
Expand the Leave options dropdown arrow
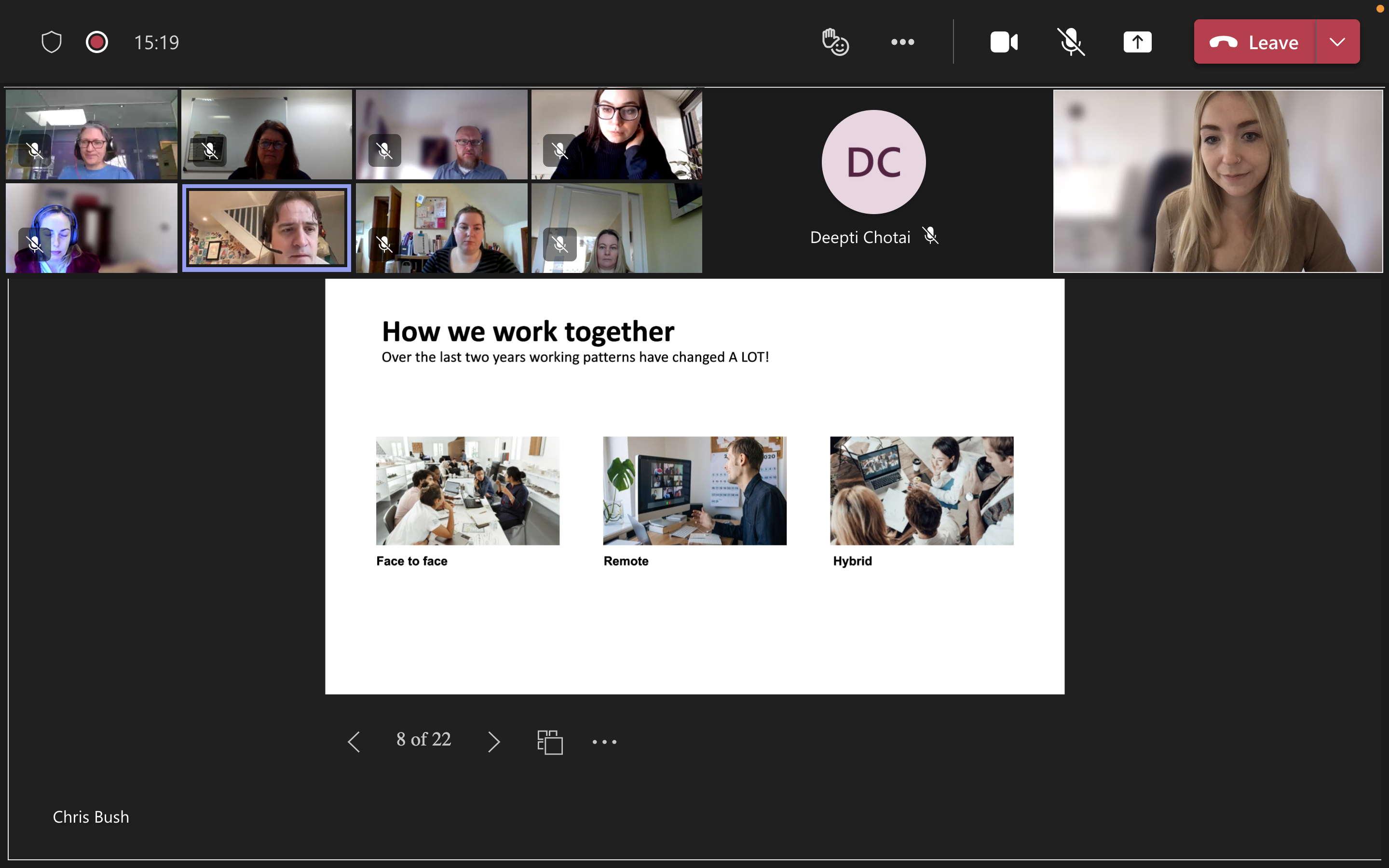tap(1337, 42)
